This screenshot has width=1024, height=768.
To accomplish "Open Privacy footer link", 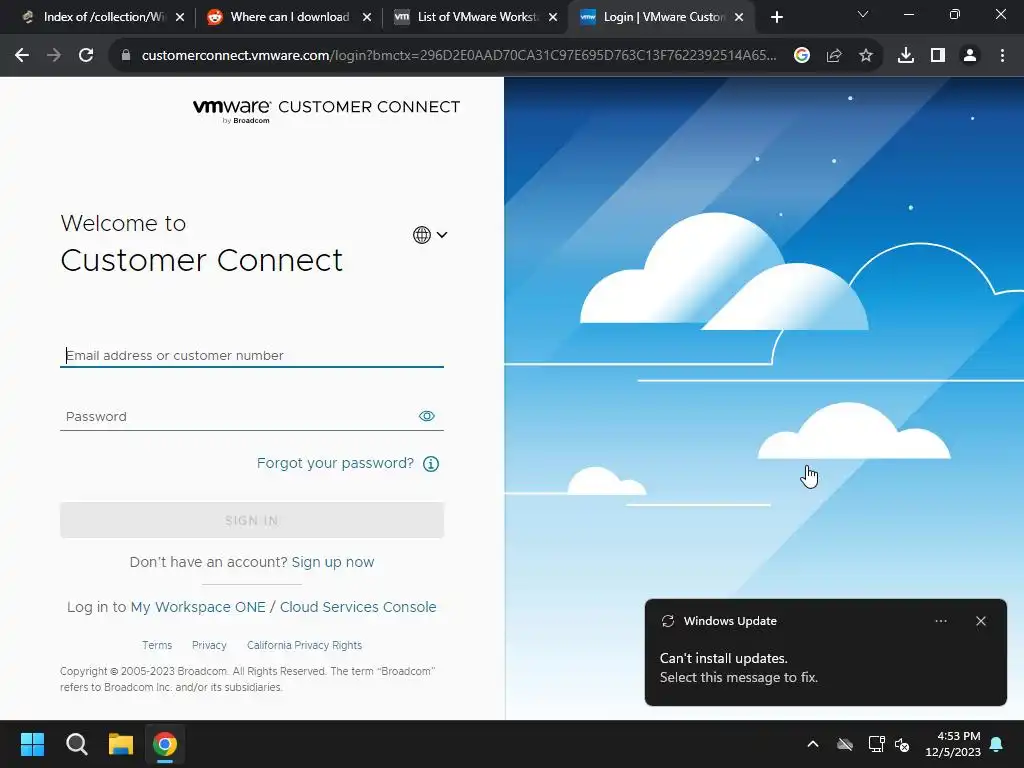I will [x=209, y=645].
